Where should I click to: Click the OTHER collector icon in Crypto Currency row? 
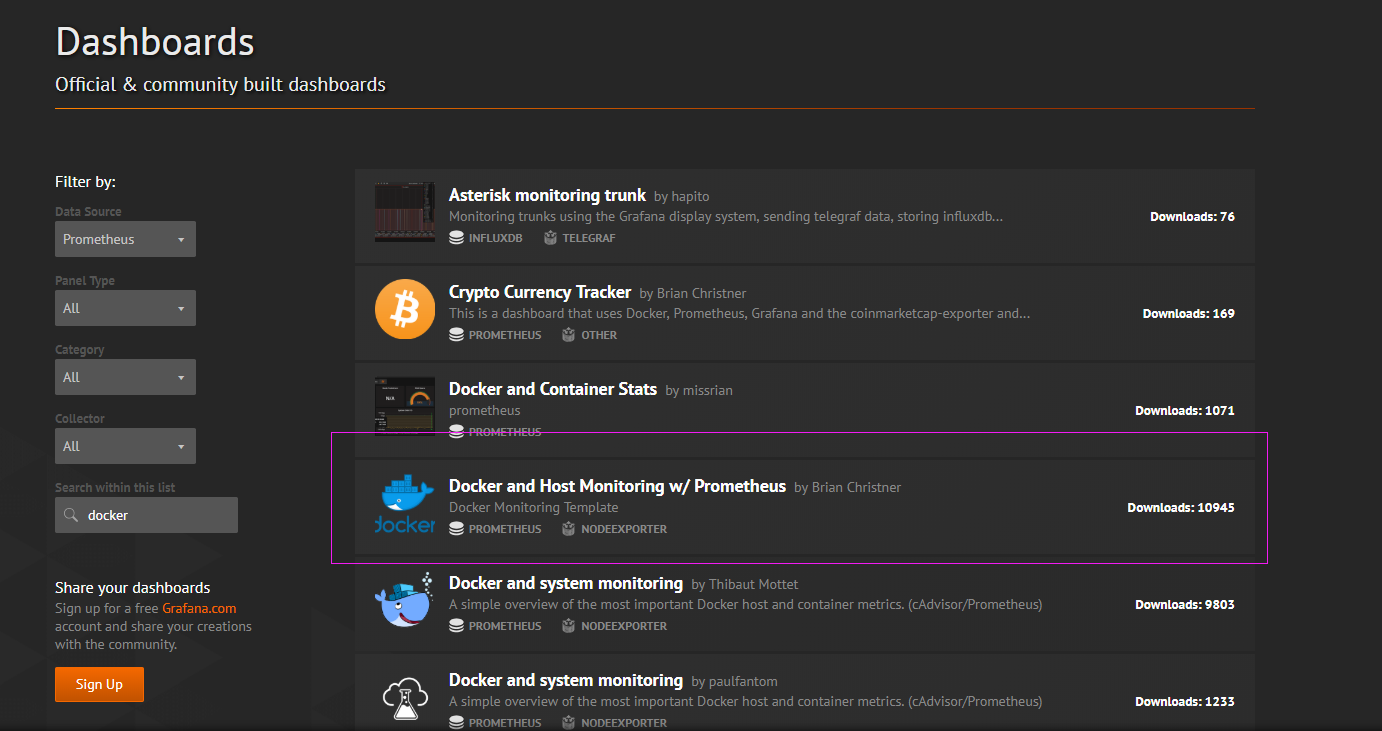pos(568,335)
